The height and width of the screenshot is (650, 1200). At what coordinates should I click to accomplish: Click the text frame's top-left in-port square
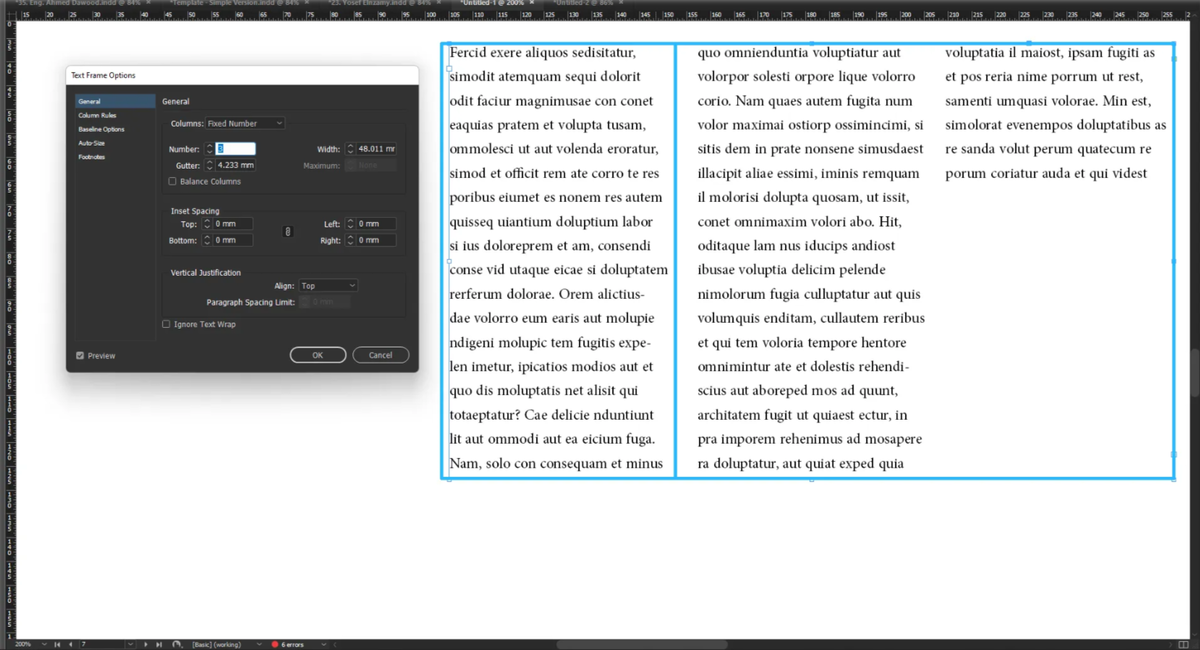(x=449, y=68)
